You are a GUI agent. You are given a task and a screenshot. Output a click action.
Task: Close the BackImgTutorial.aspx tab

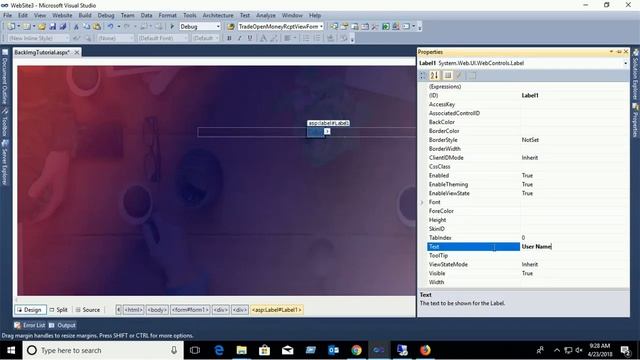(77, 52)
